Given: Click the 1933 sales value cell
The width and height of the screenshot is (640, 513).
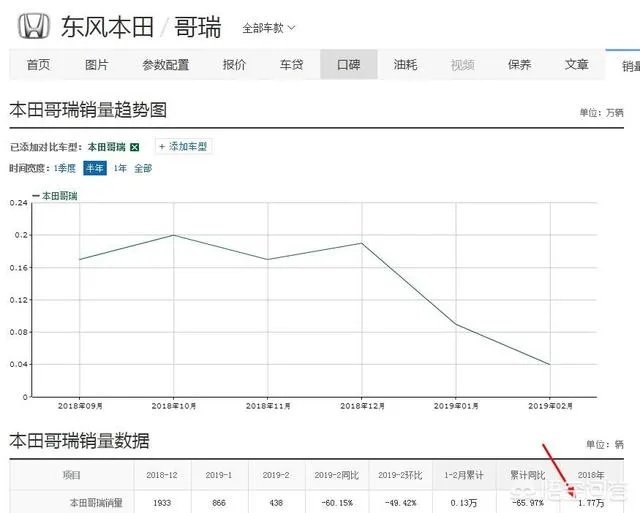Looking at the screenshot, I should [162, 503].
